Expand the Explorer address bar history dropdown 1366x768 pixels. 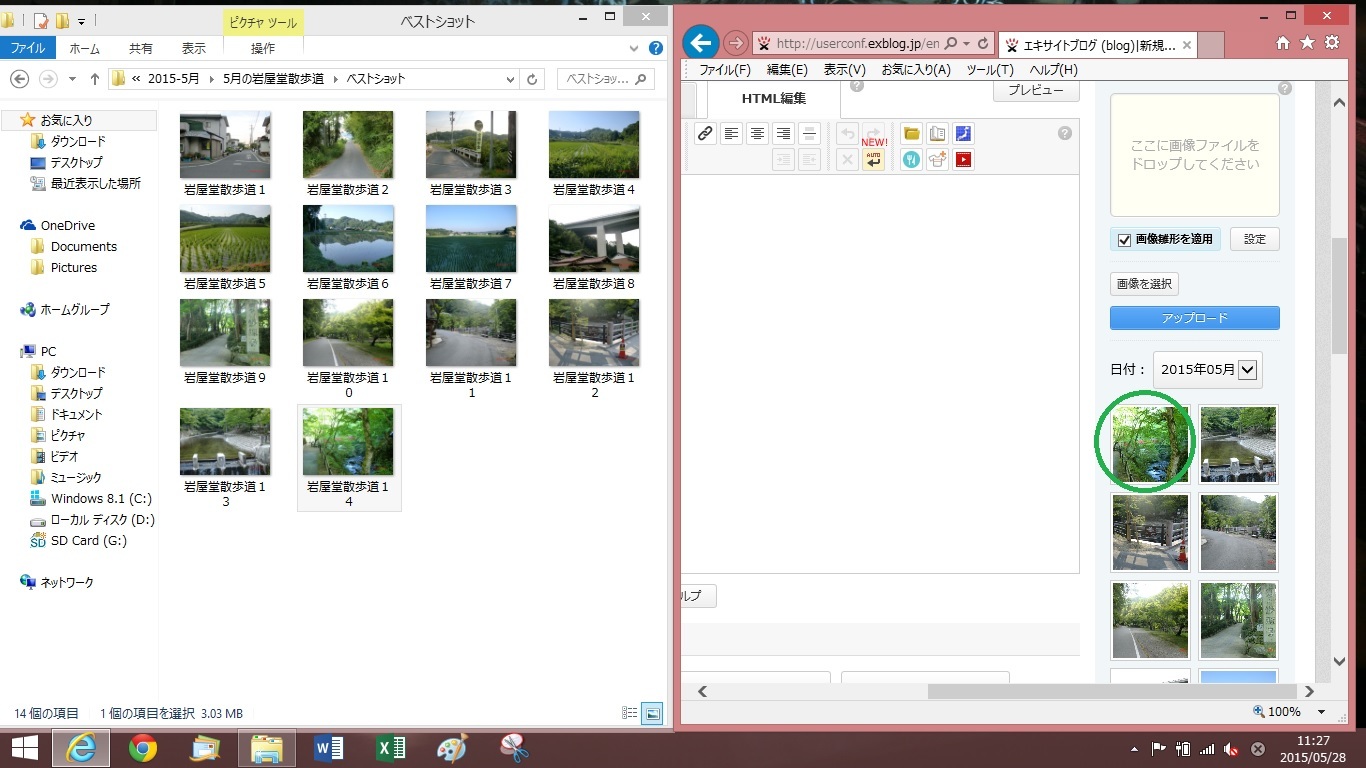coord(510,79)
